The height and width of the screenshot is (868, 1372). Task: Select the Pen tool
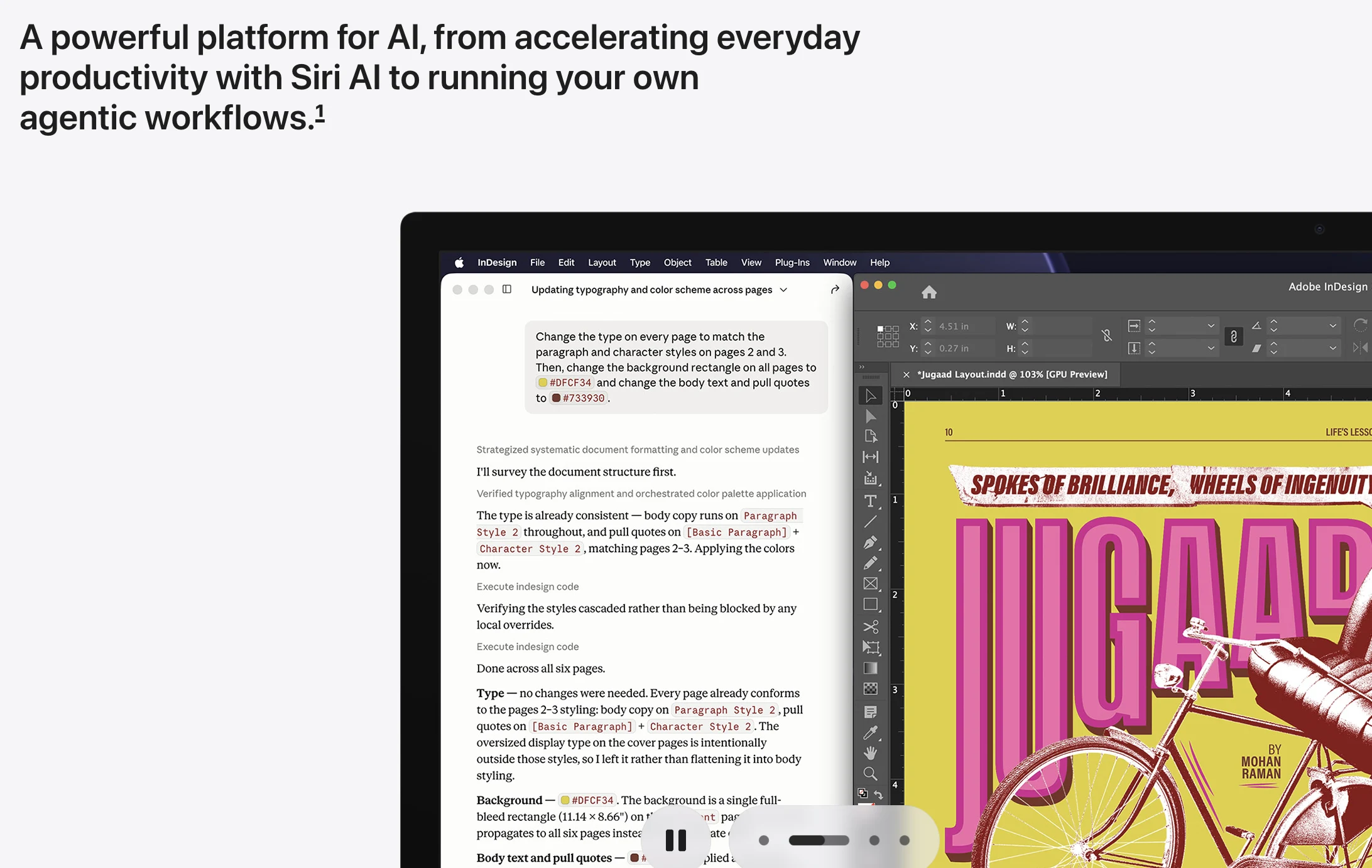pos(871,542)
